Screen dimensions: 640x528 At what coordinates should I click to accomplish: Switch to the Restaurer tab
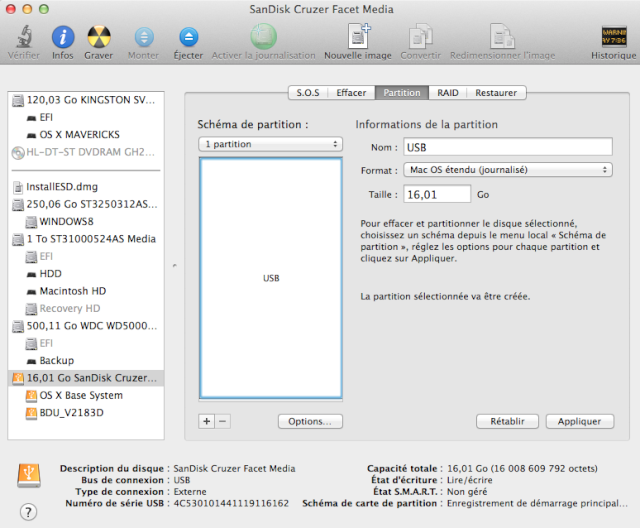click(496, 93)
